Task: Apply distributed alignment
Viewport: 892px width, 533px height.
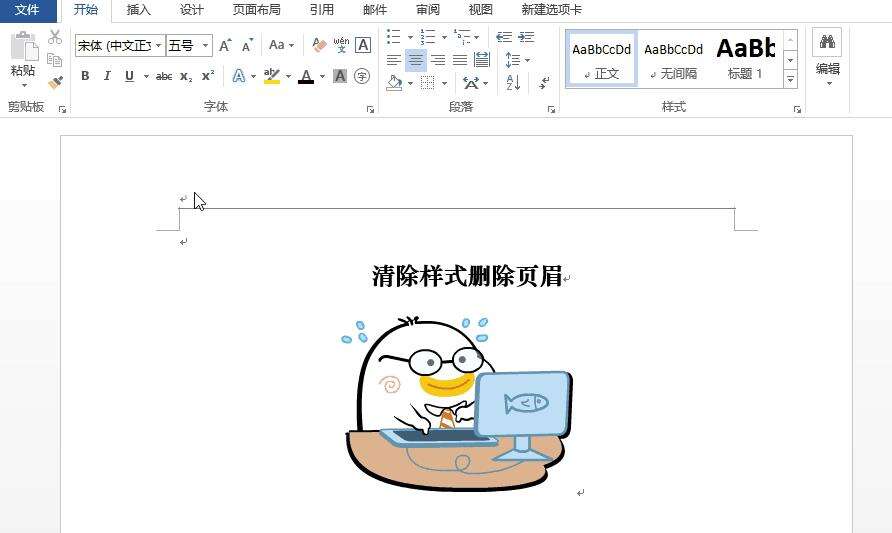Action: pos(482,60)
